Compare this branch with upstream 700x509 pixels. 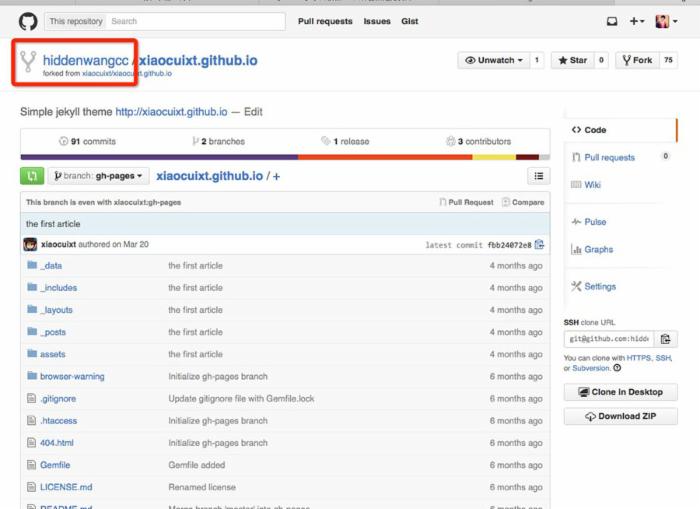point(523,202)
